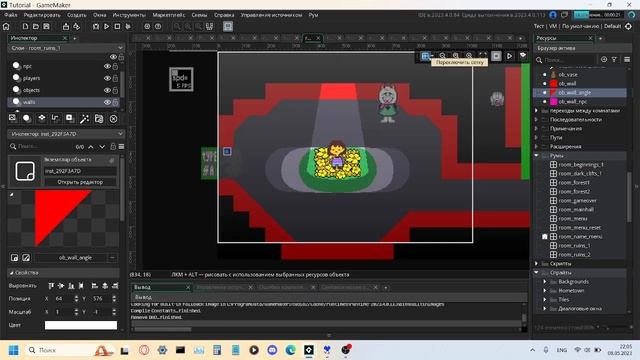
Task: Add new asset layer icon
Action: (70, 118)
